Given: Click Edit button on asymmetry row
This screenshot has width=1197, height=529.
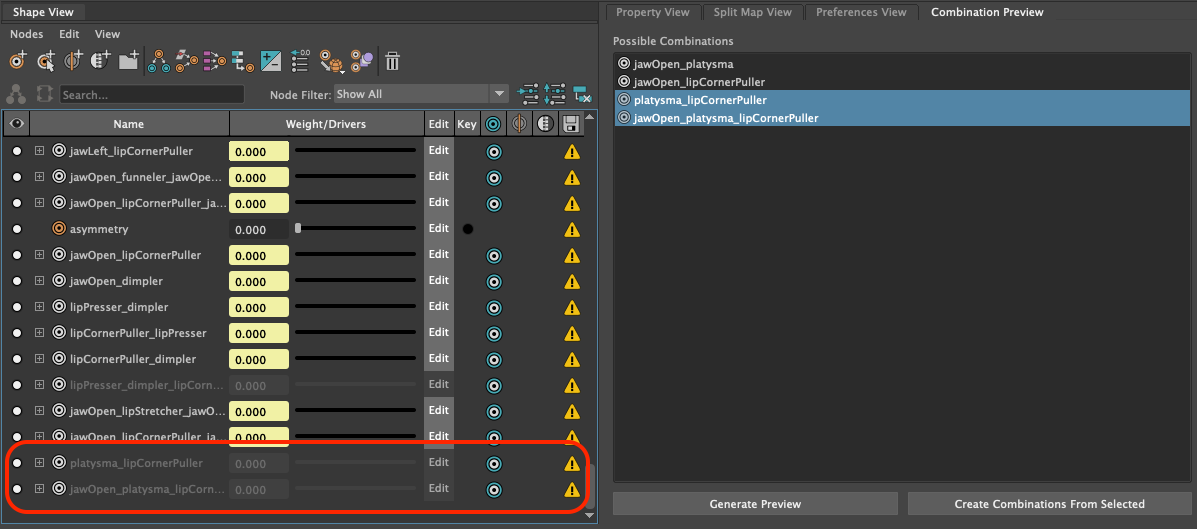Looking at the screenshot, I should click(439, 228).
